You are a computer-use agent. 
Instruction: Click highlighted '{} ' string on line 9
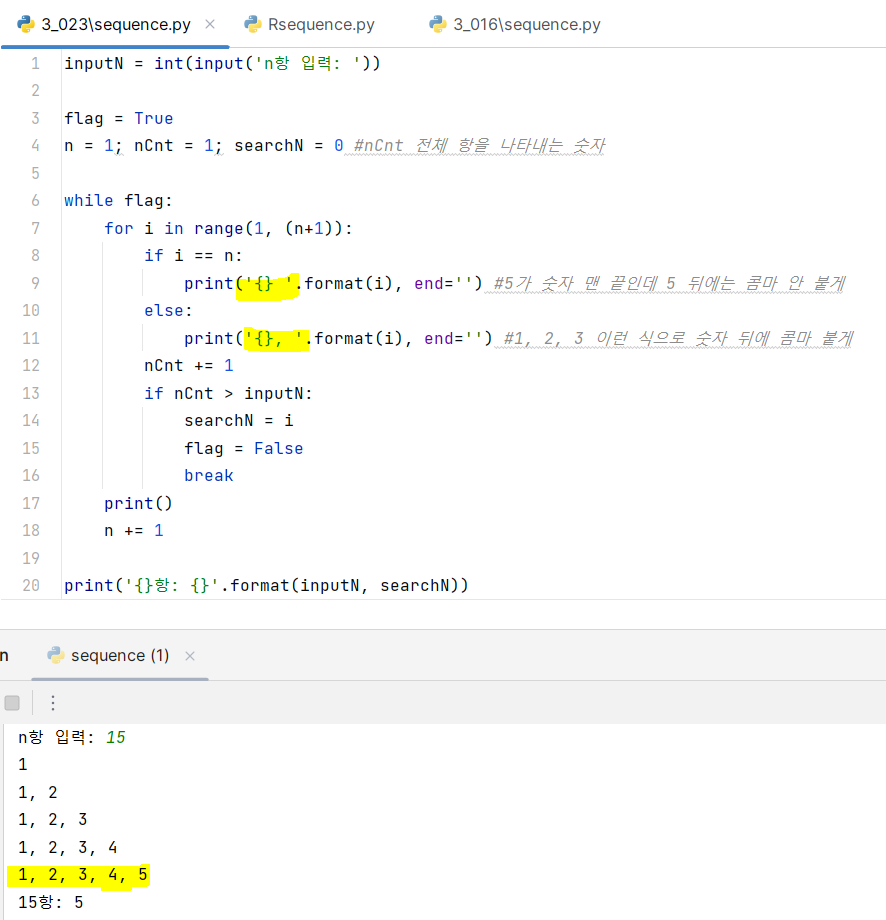[268, 284]
